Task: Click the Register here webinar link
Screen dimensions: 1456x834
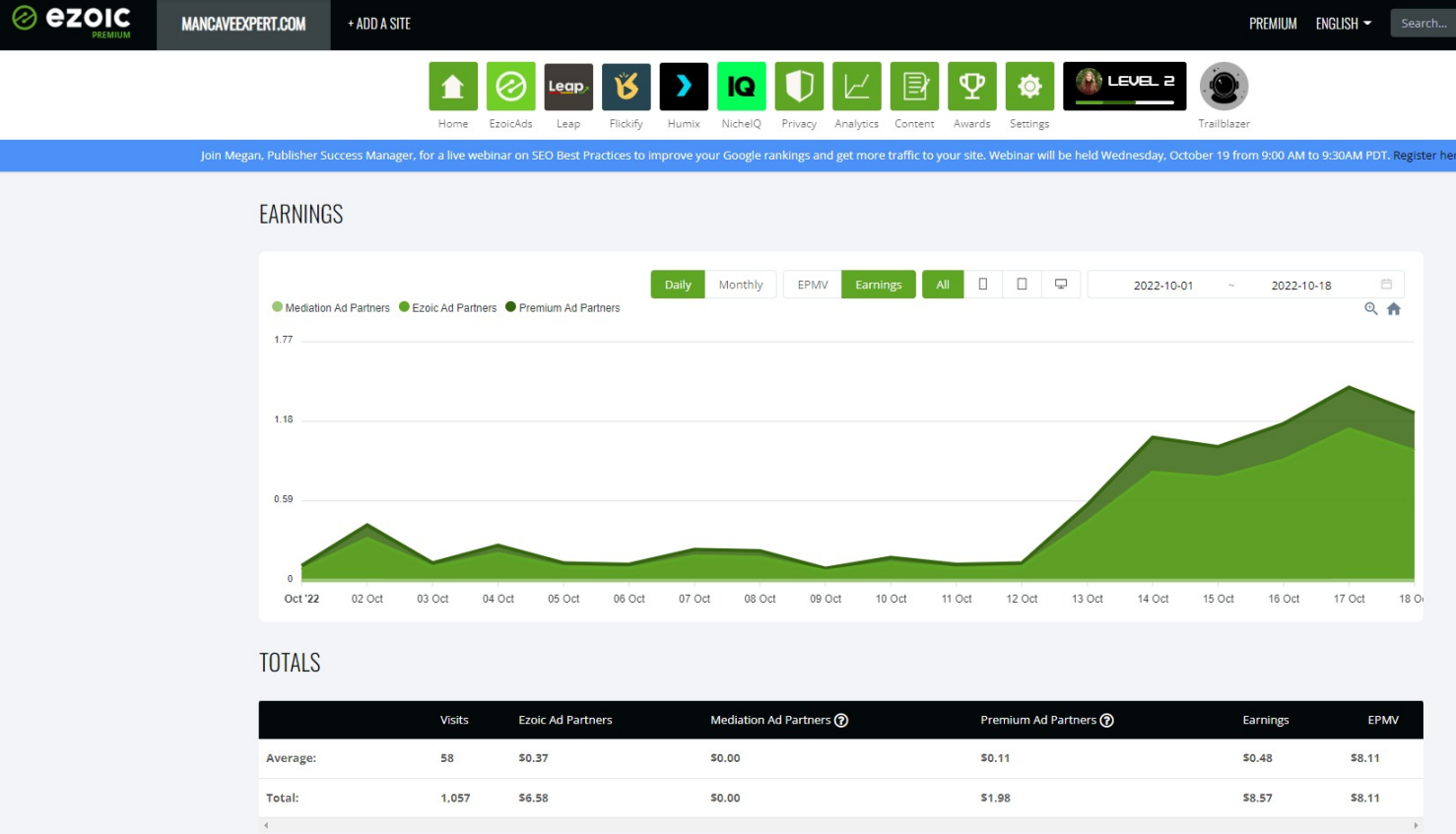Action: (x=1424, y=156)
